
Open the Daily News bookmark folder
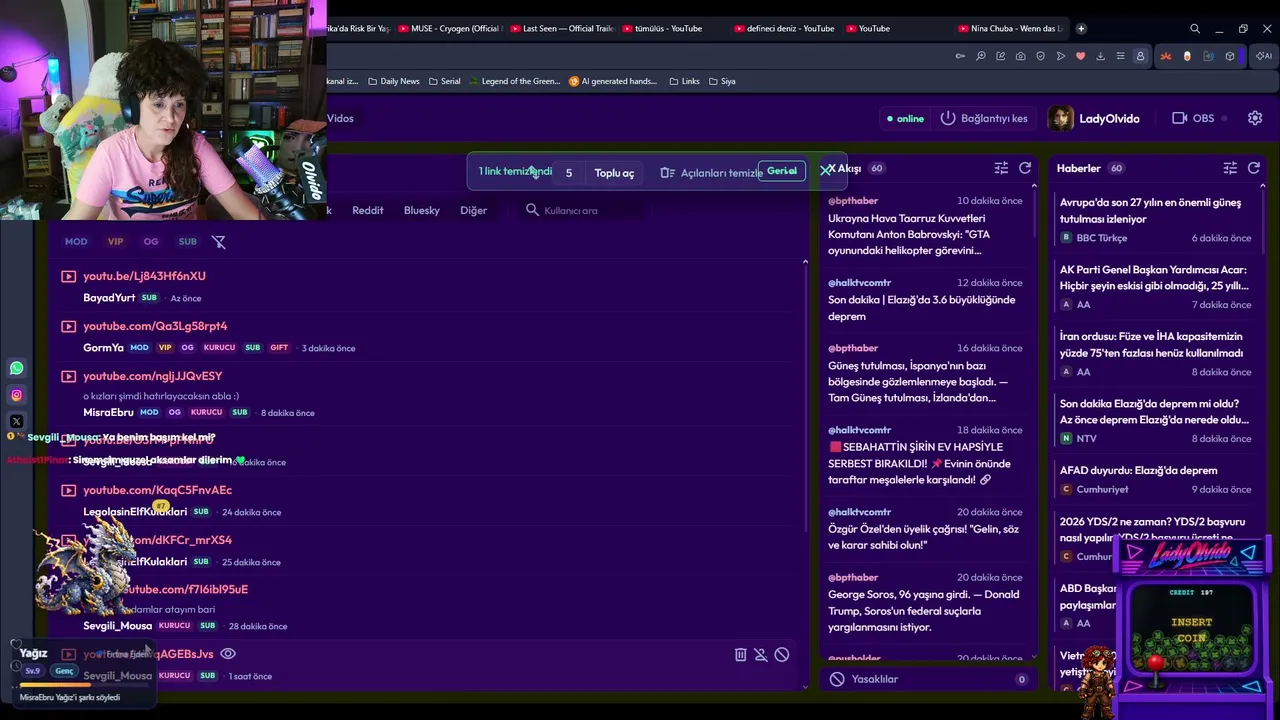click(x=393, y=81)
